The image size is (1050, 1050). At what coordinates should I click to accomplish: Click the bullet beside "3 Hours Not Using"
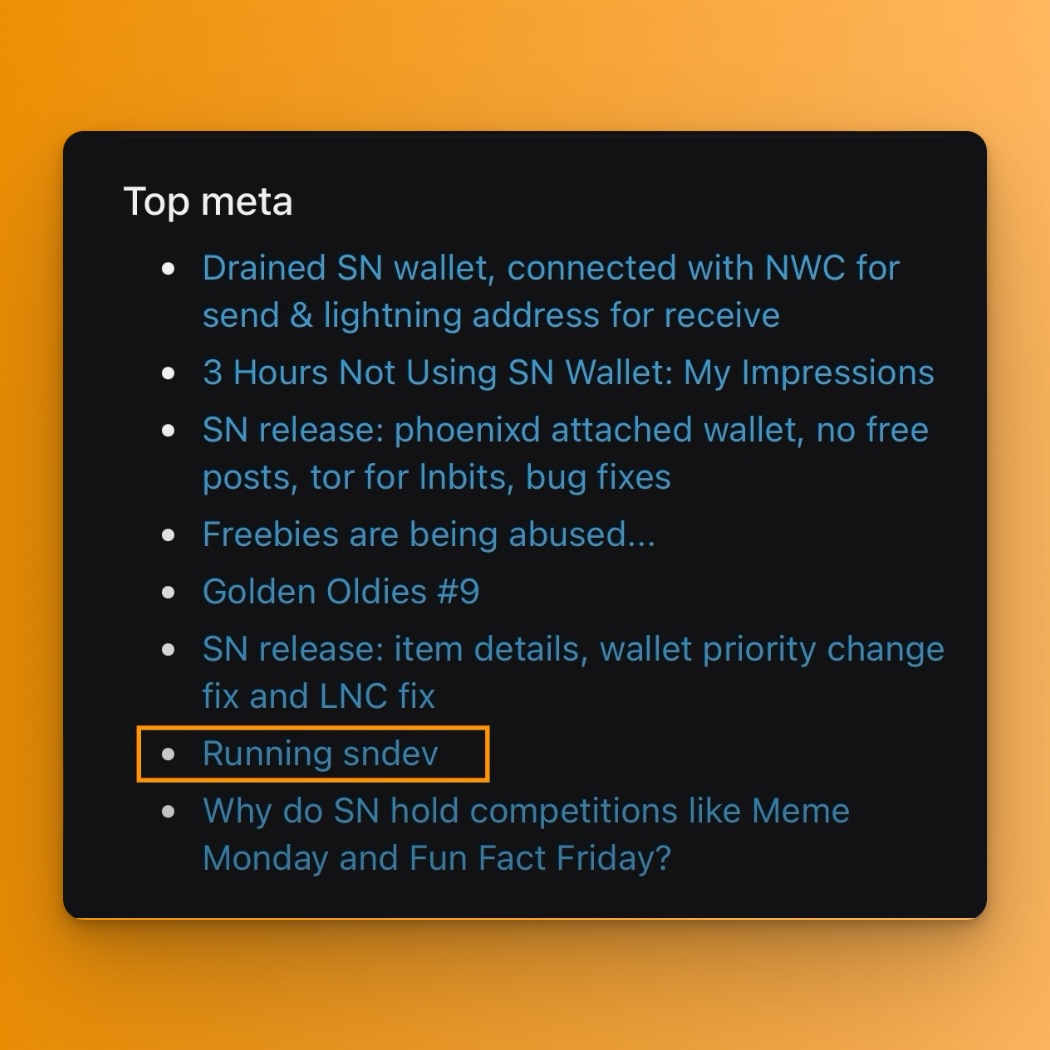pyautogui.click(x=168, y=373)
